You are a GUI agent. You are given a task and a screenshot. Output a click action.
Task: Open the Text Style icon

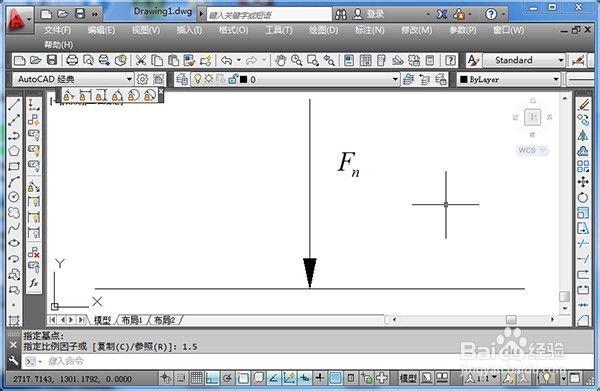coord(473,60)
